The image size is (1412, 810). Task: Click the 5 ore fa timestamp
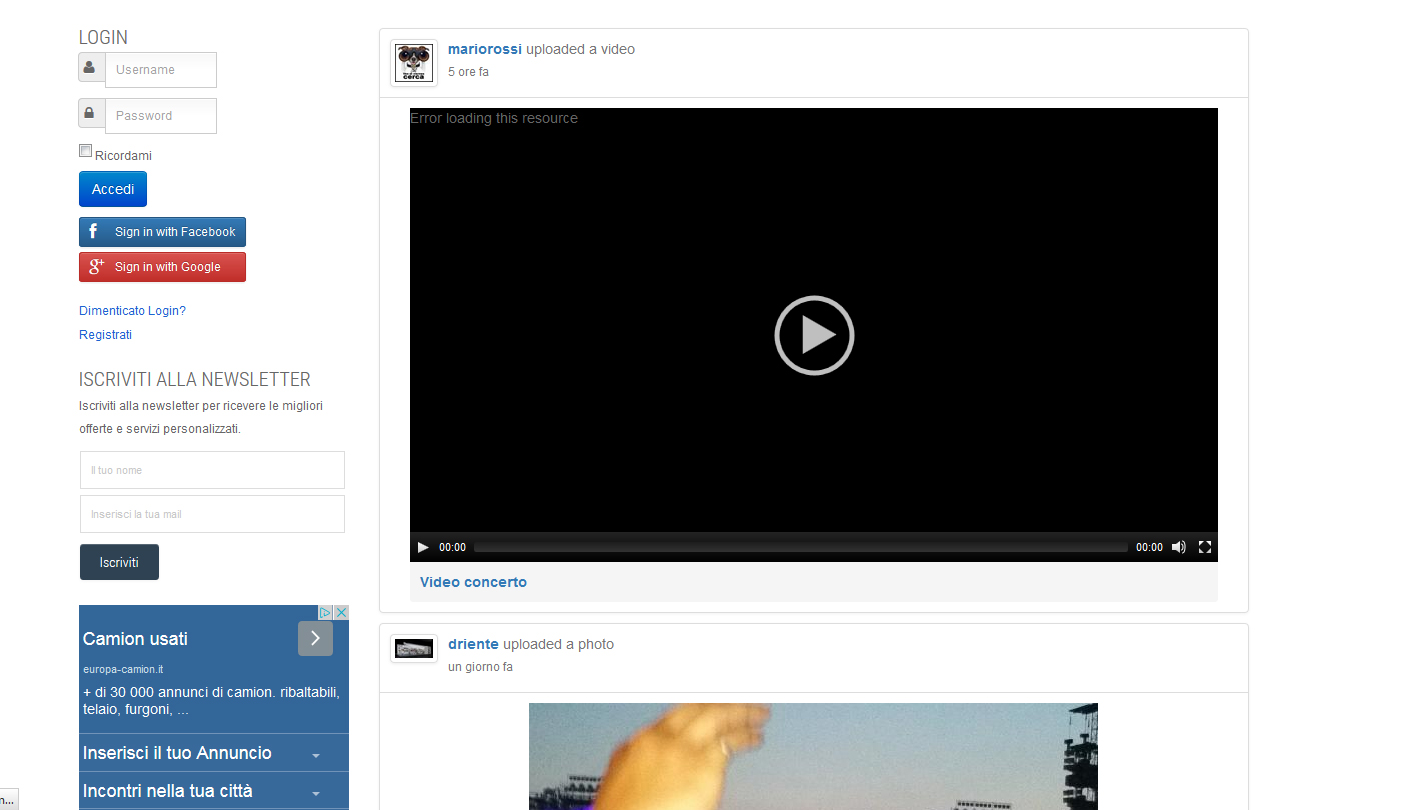[x=468, y=72]
